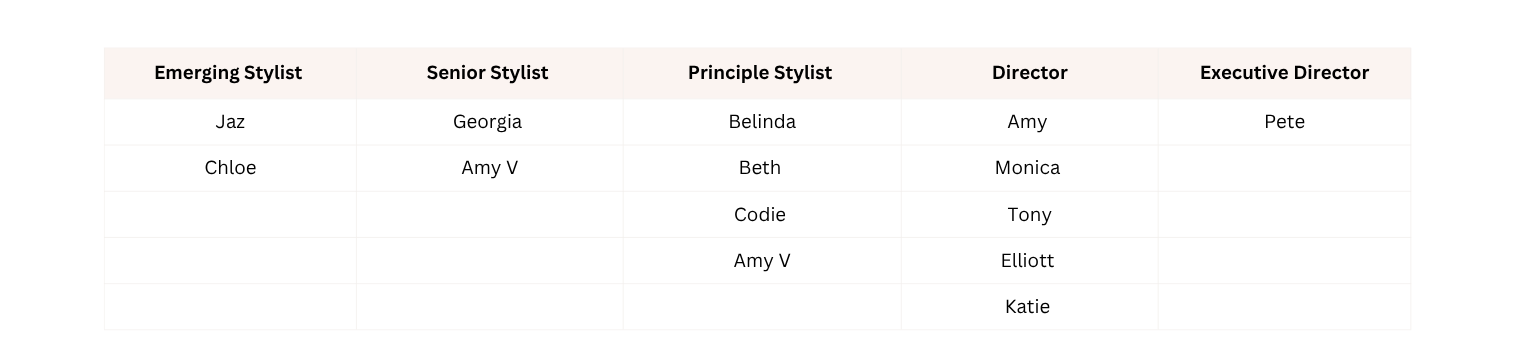Viewport: 1536px width, 361px height.
Task: Click the Pete cell
Action: (1285, 122)
